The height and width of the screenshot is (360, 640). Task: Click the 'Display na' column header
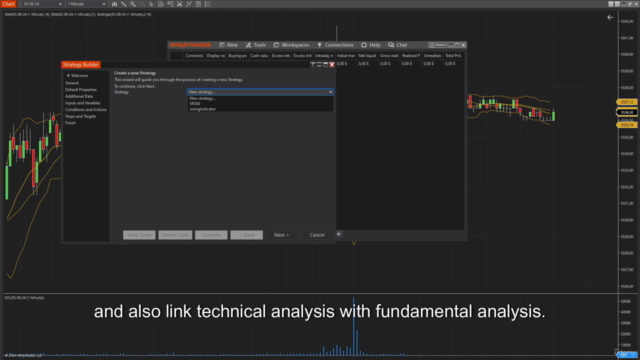click(x=216, y=56)
